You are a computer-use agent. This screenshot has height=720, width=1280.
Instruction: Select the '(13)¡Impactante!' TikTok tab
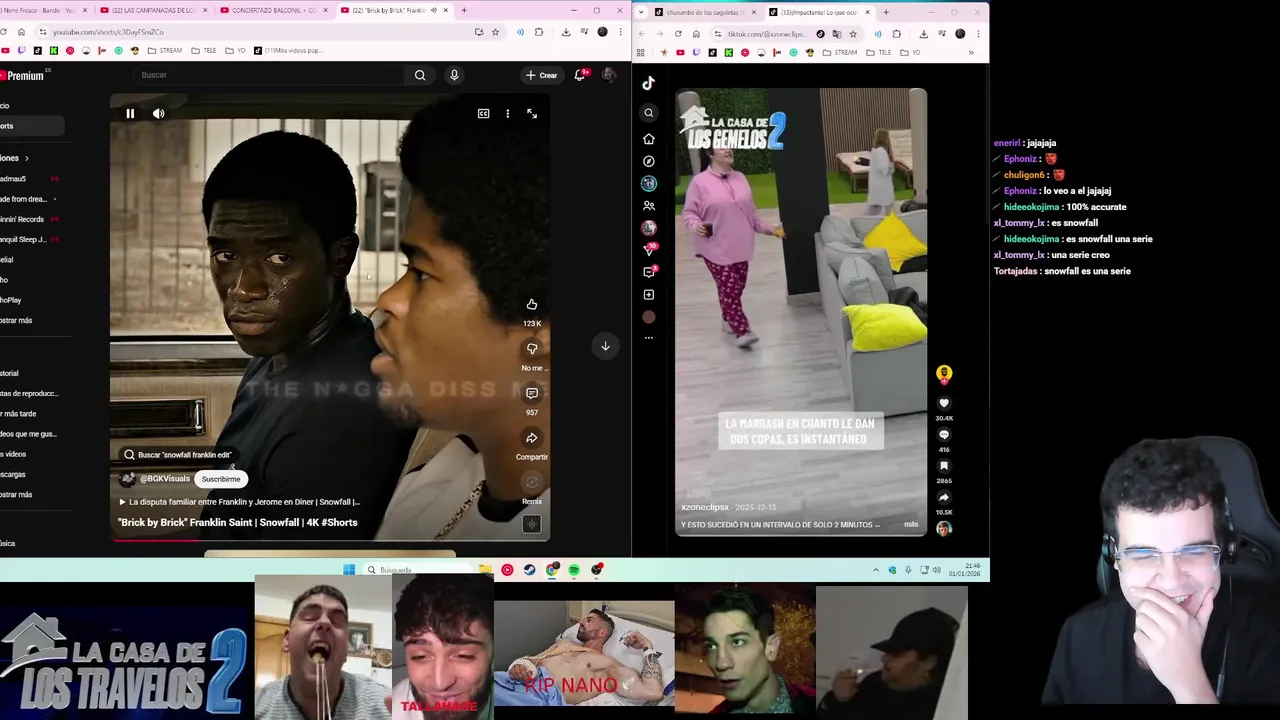tap(820, 12)
